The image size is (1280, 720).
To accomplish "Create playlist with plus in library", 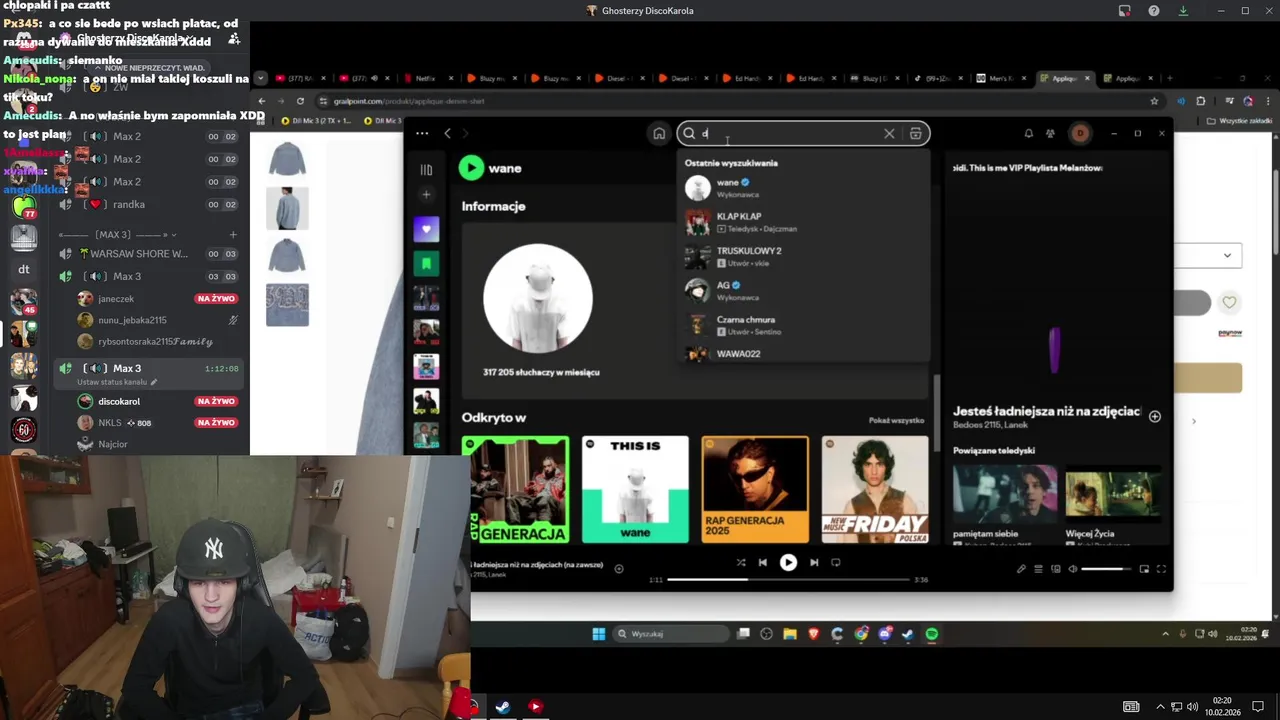I will point(426,194).
